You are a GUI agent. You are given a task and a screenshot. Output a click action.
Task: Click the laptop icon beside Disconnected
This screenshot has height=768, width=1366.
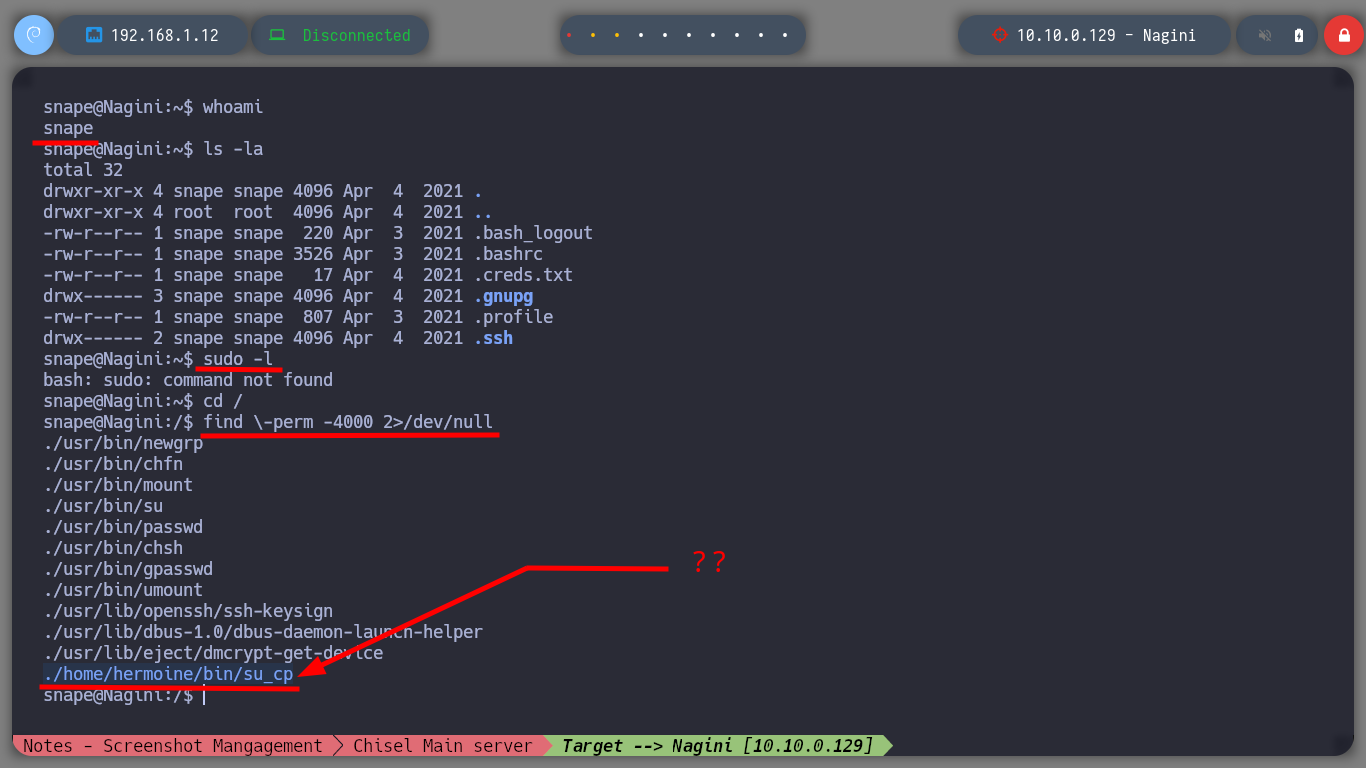click(x=278, y=35)
